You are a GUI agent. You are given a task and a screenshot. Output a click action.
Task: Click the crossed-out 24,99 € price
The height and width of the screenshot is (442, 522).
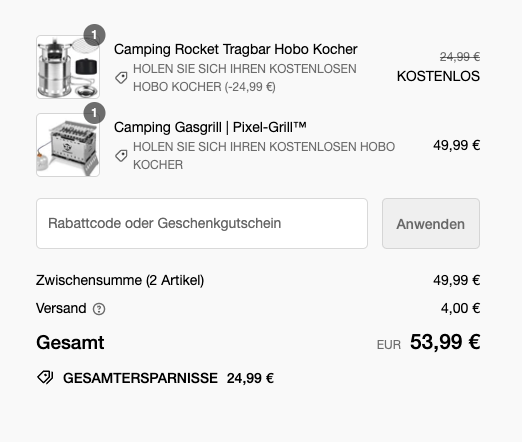[460, 57]
